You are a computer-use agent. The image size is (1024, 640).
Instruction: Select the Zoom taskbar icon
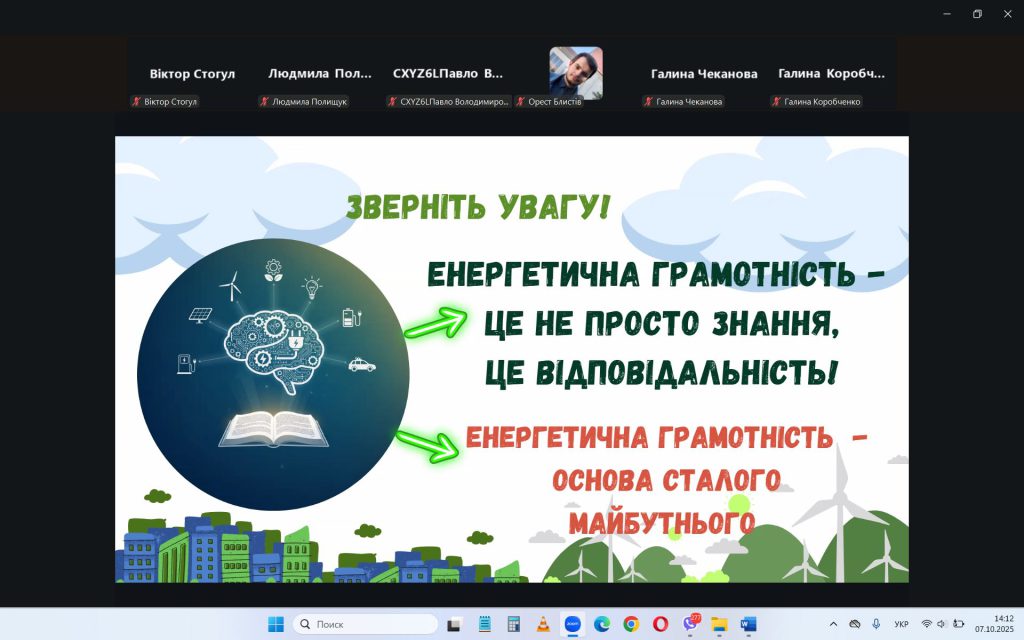[572, 624]
